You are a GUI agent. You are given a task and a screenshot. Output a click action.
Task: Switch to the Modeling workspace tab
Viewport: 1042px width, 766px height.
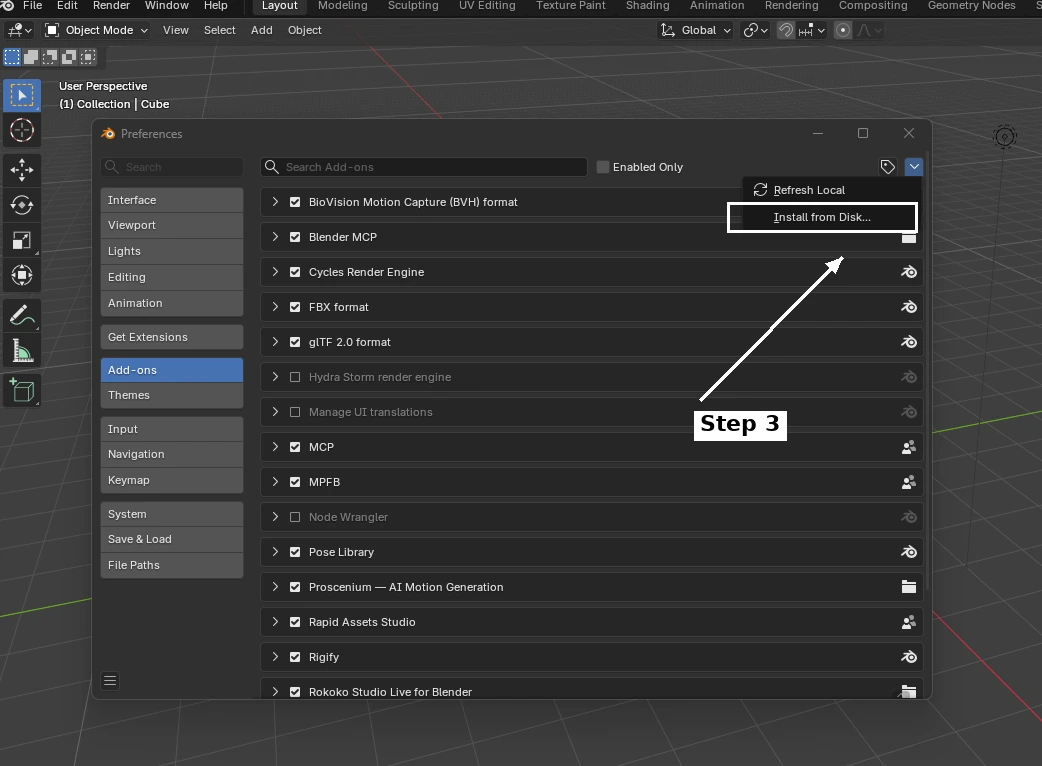coord(342,6)
